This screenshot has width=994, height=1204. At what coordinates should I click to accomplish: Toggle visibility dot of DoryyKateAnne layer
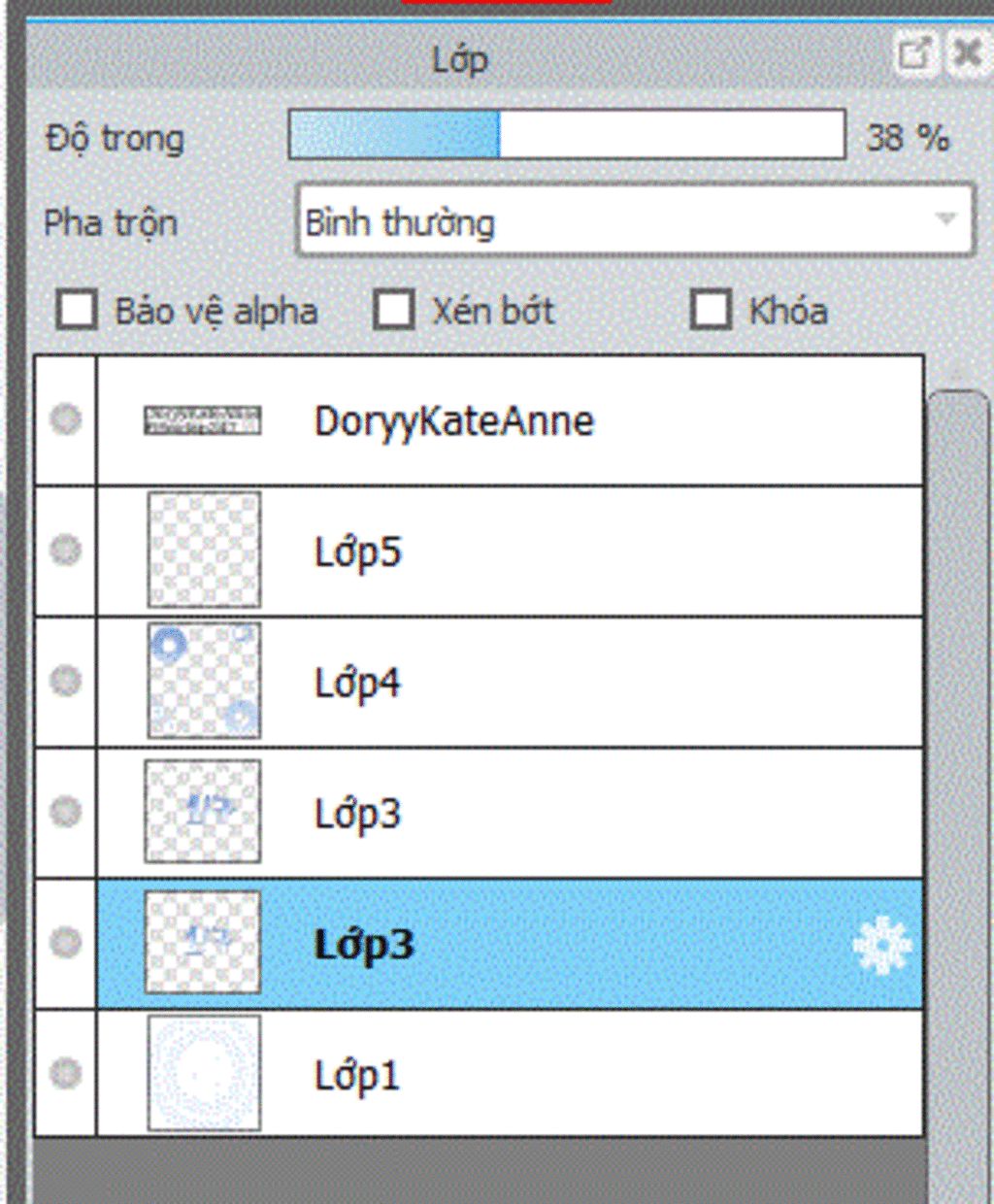66,419
